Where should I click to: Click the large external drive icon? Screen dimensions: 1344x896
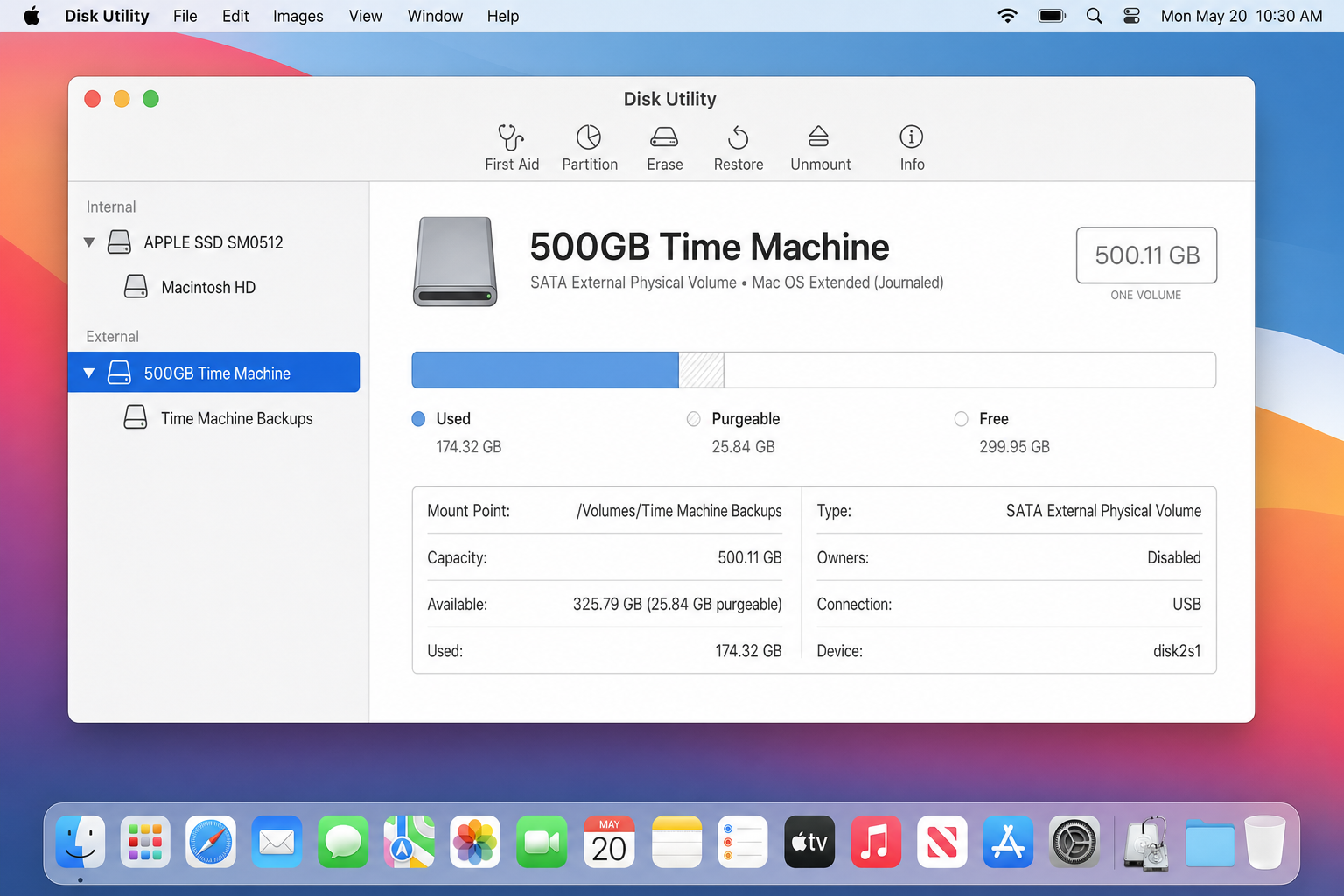(x=455, y=261)
